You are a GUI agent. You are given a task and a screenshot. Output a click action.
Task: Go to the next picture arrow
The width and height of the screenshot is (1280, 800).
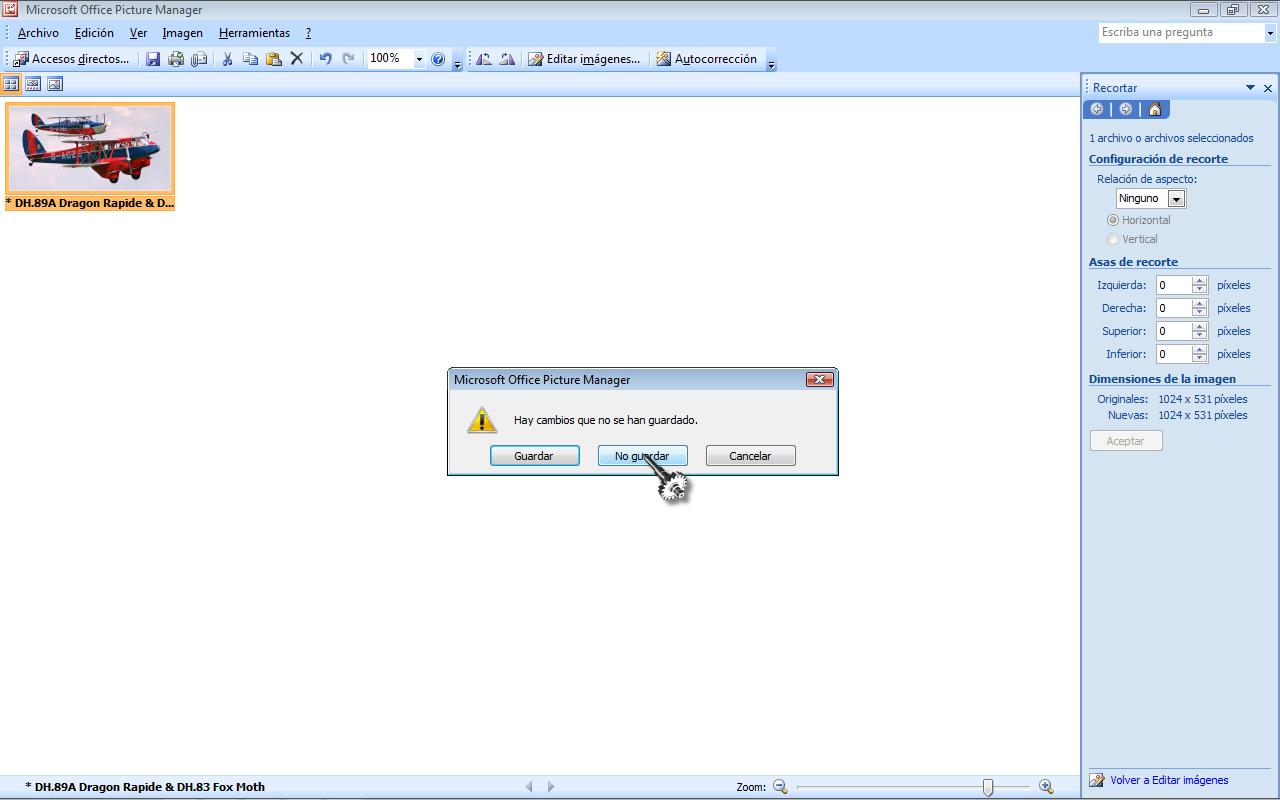pos(550,787)
